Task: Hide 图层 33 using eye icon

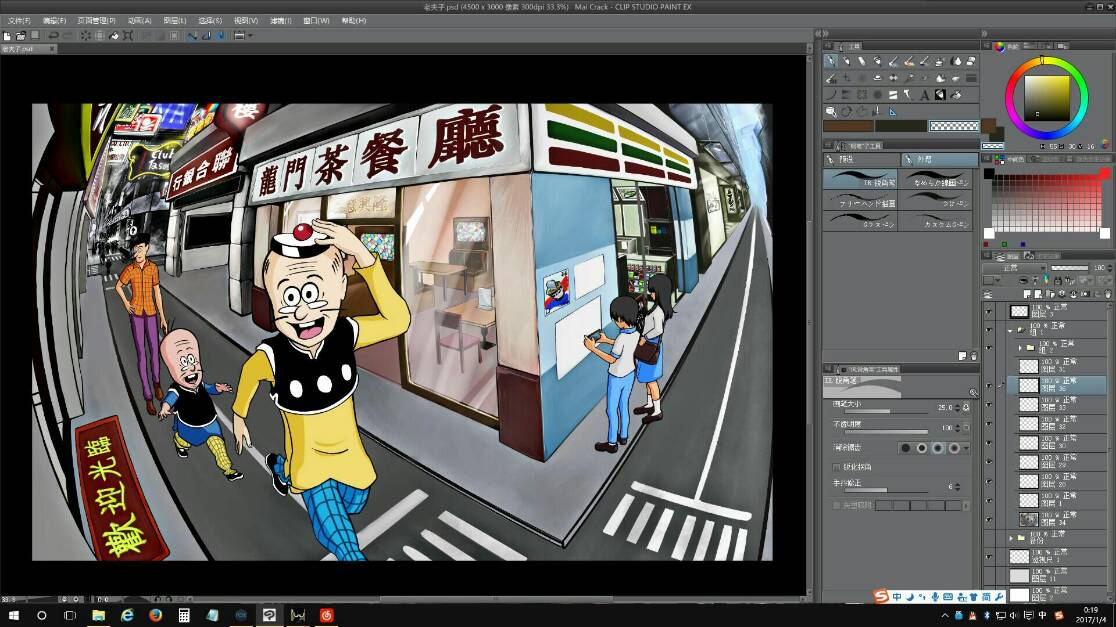Action: (989, 405)
